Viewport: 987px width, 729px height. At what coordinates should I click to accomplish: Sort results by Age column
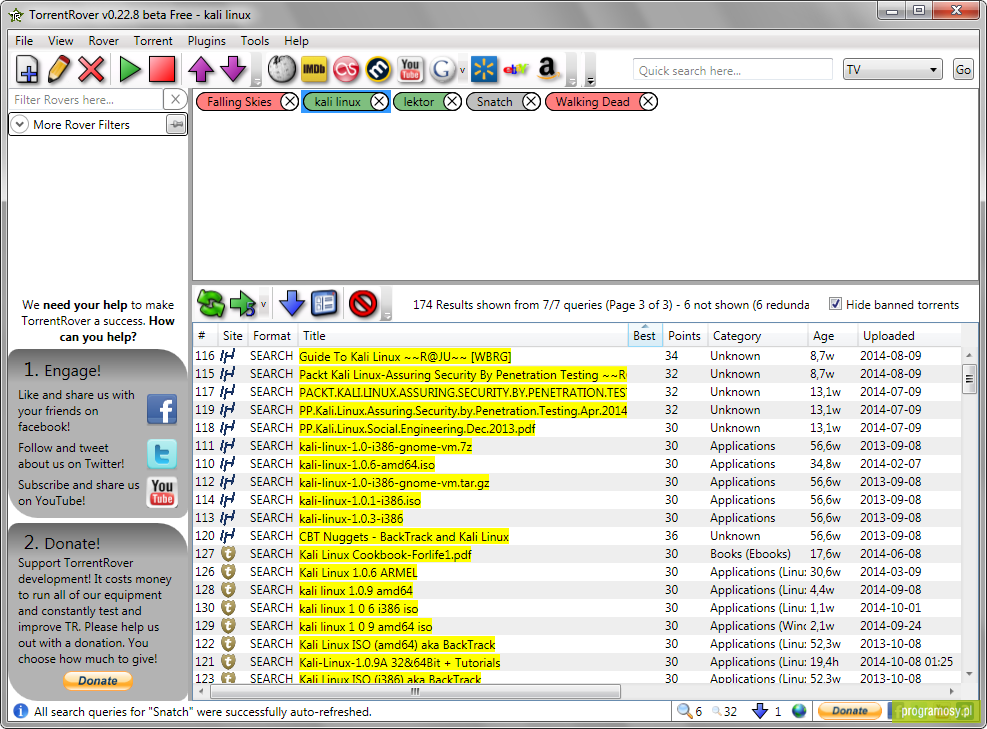click(832, 336)
